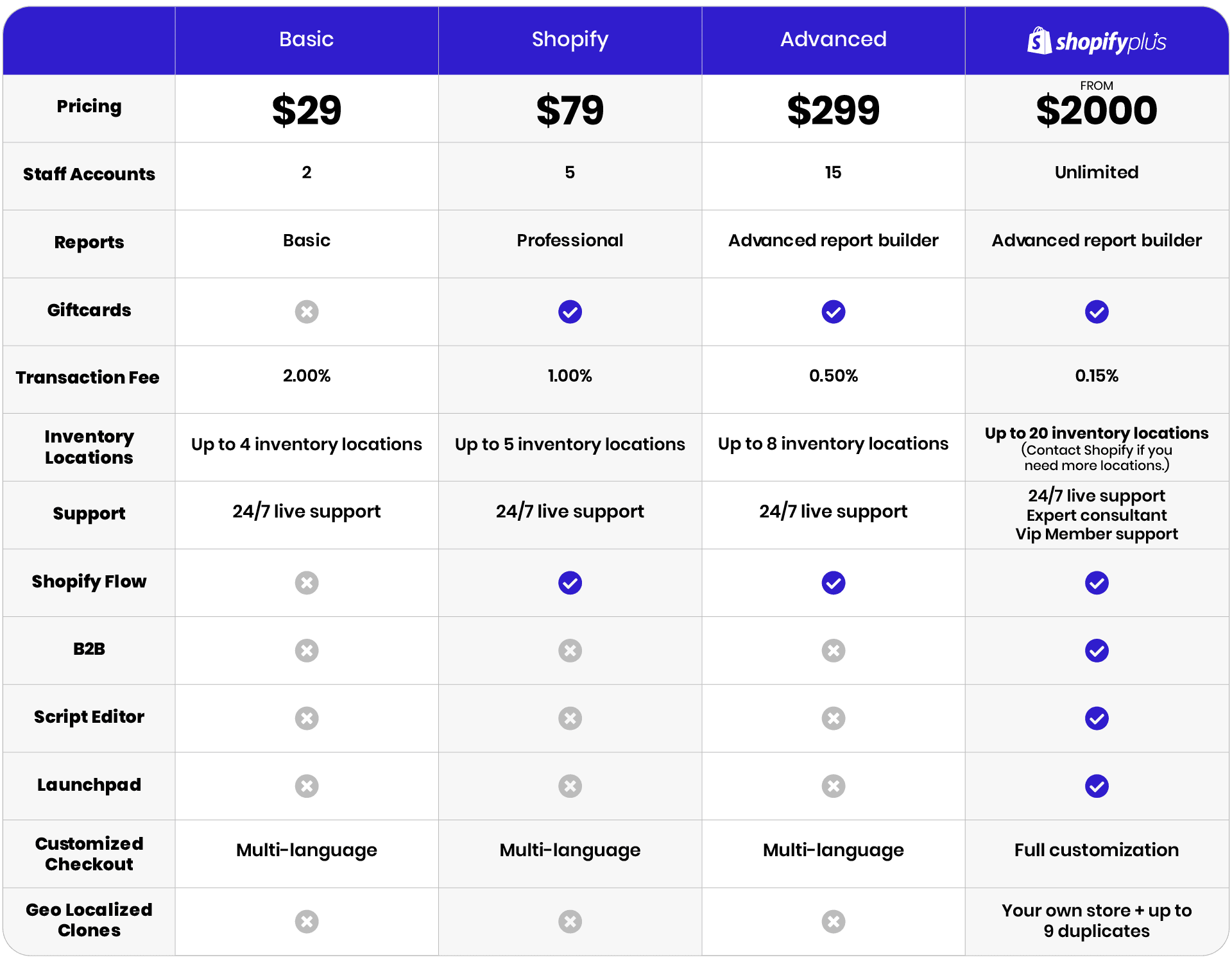Image resolution: width=1232 pixels, height=962 pixels.
Task: Click the Geo Localized Clones X under Advanced
Action: (834, 922)
